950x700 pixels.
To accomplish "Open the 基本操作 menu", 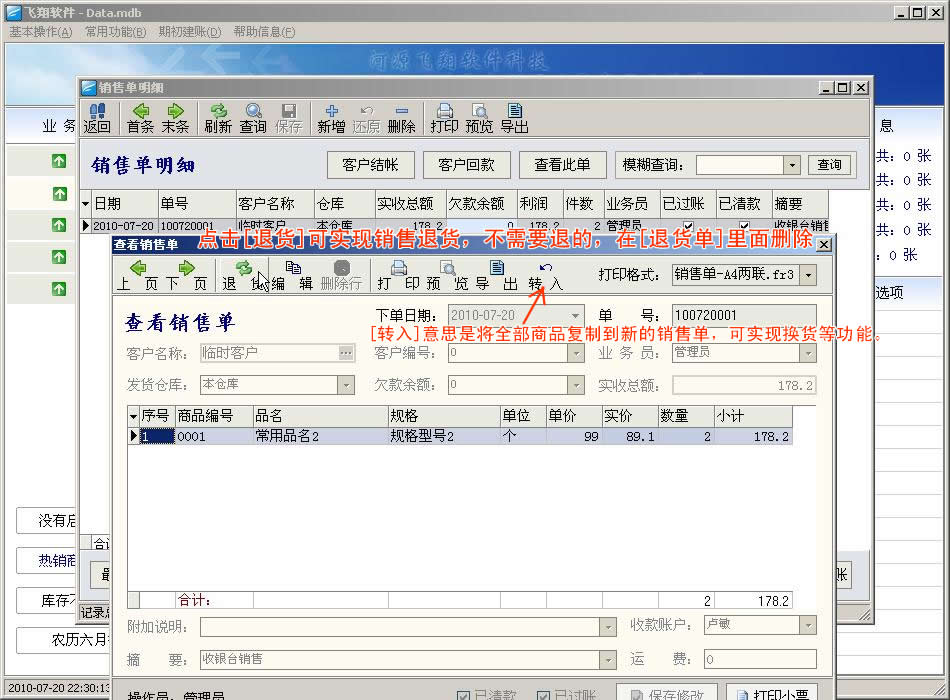I will (41, 32).
